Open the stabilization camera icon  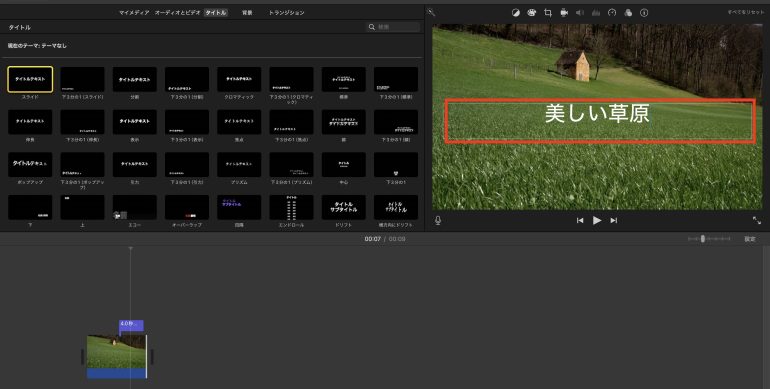pos(564,13)
